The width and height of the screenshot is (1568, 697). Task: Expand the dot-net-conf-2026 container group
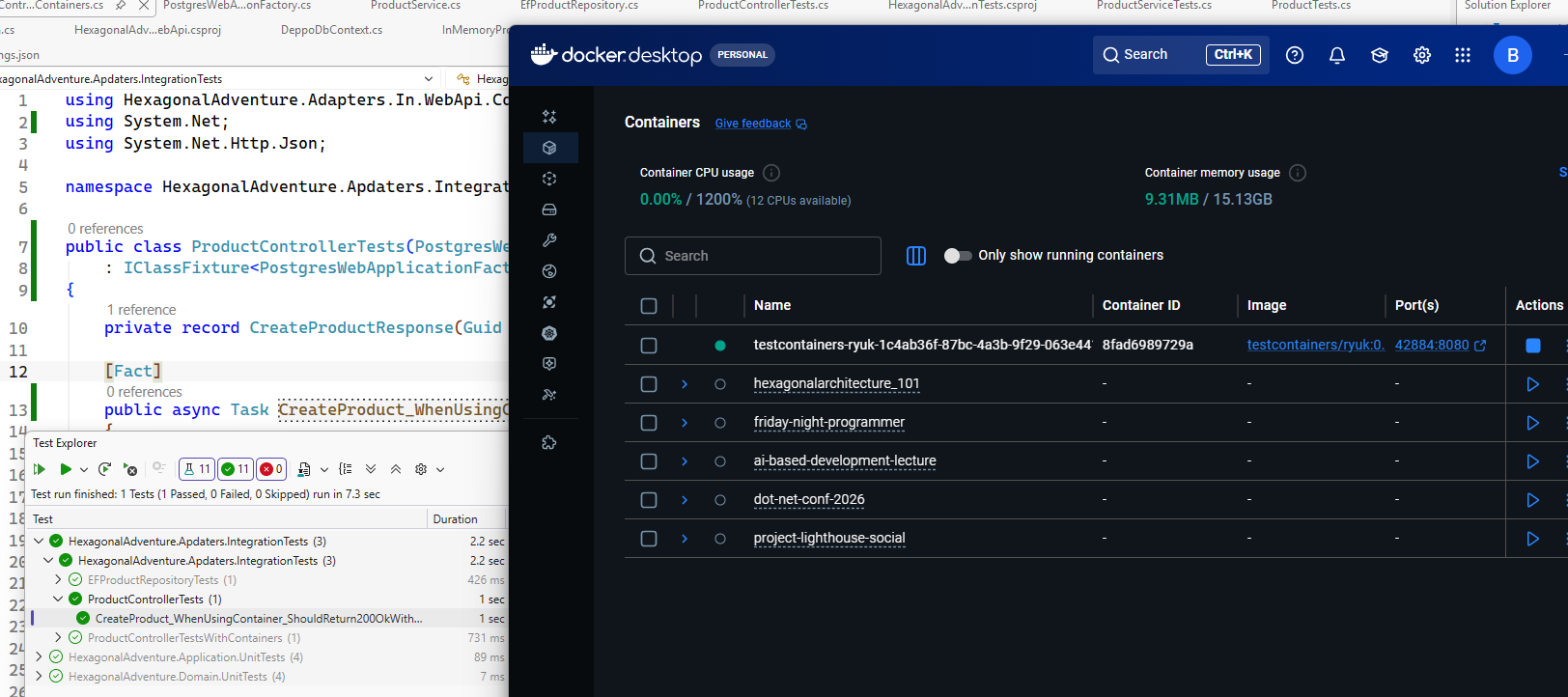click(x=685, y=500)
